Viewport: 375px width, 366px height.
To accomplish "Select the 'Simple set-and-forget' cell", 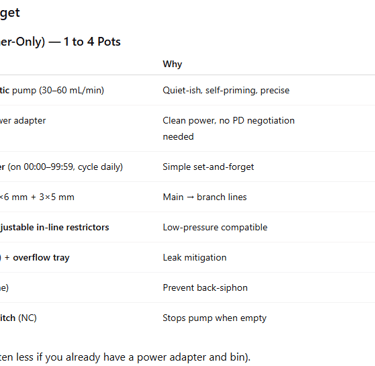I will pos(208,167).
